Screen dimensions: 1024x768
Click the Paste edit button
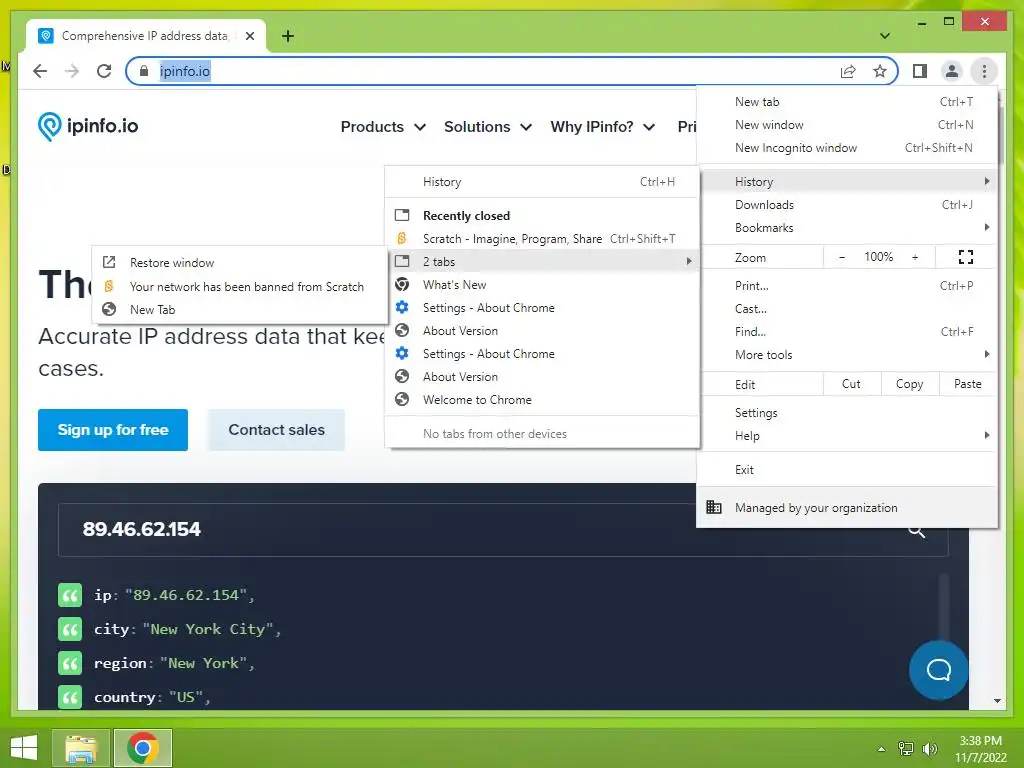click(968, 384)
